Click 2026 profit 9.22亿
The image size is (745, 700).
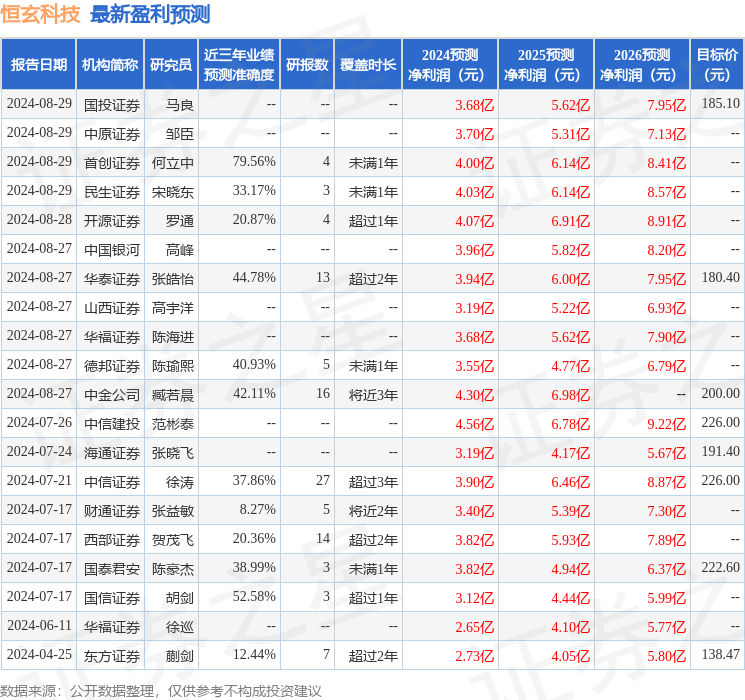tap(667, 424)
